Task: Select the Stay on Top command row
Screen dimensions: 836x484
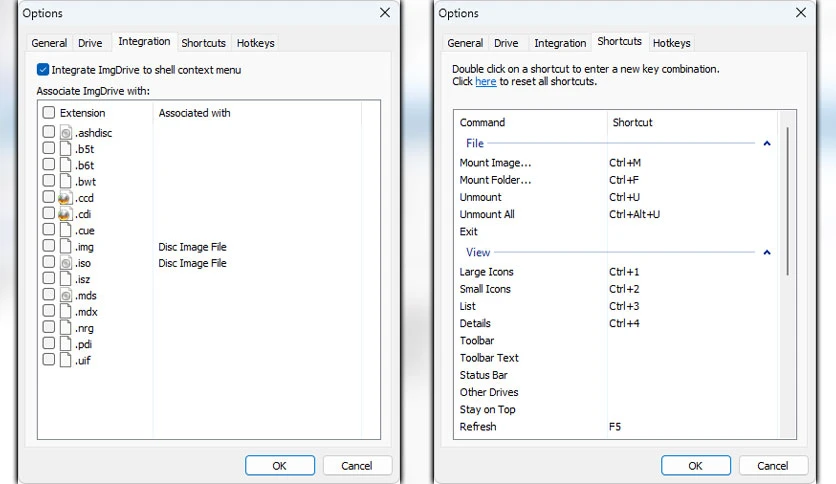Action: (616, 409)
